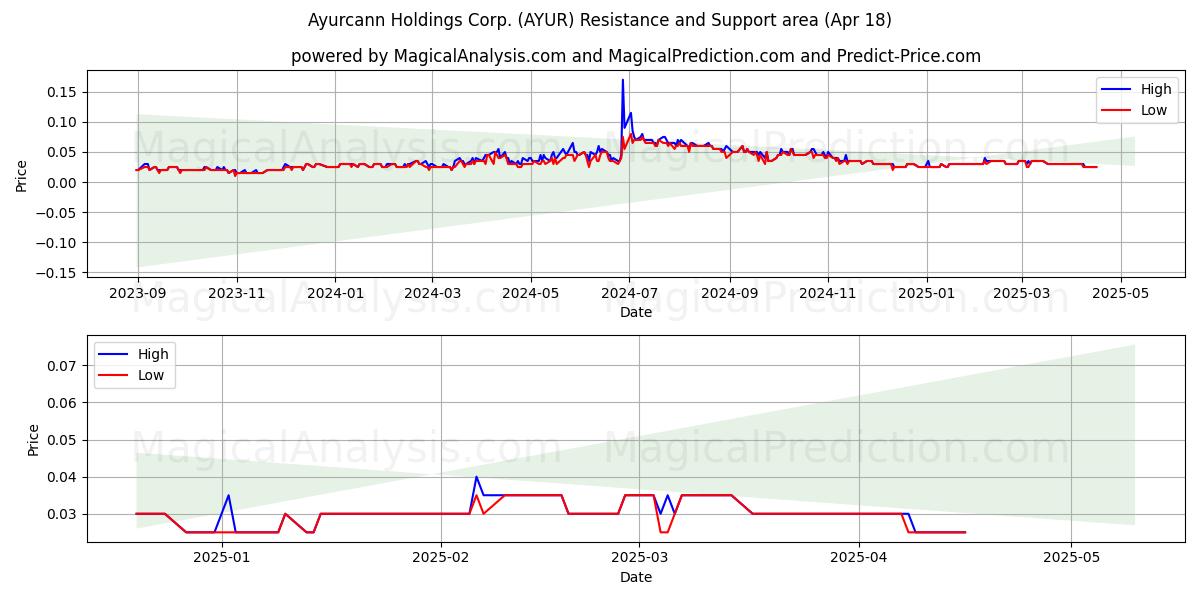
Task: Click the 2023-09 date tick label
Action: [138, 293]
